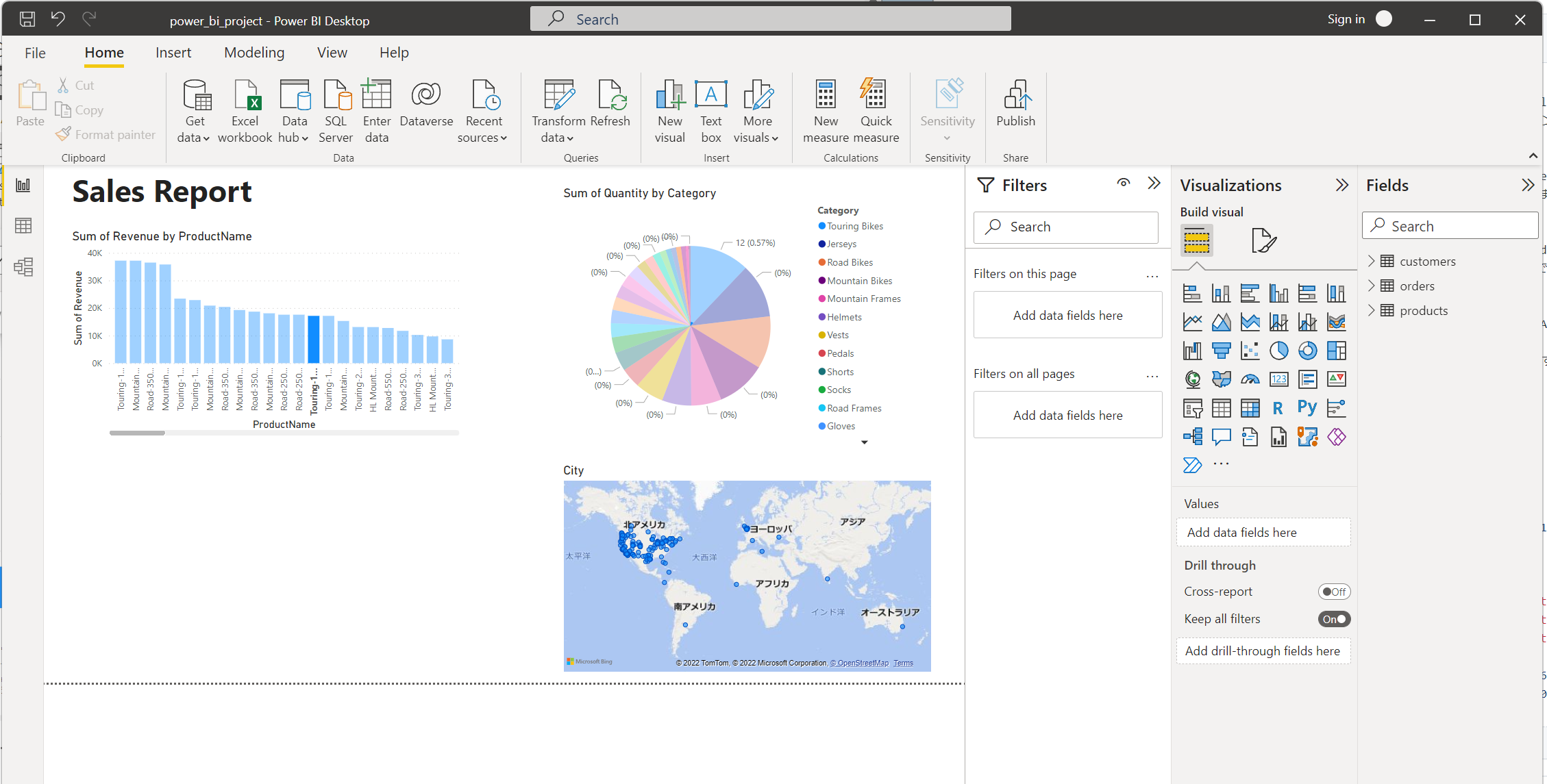Image resolution: width=1547 pixels, height=784 pixels.
Task: Click the R script visual icon
Action: (1278, 409)
